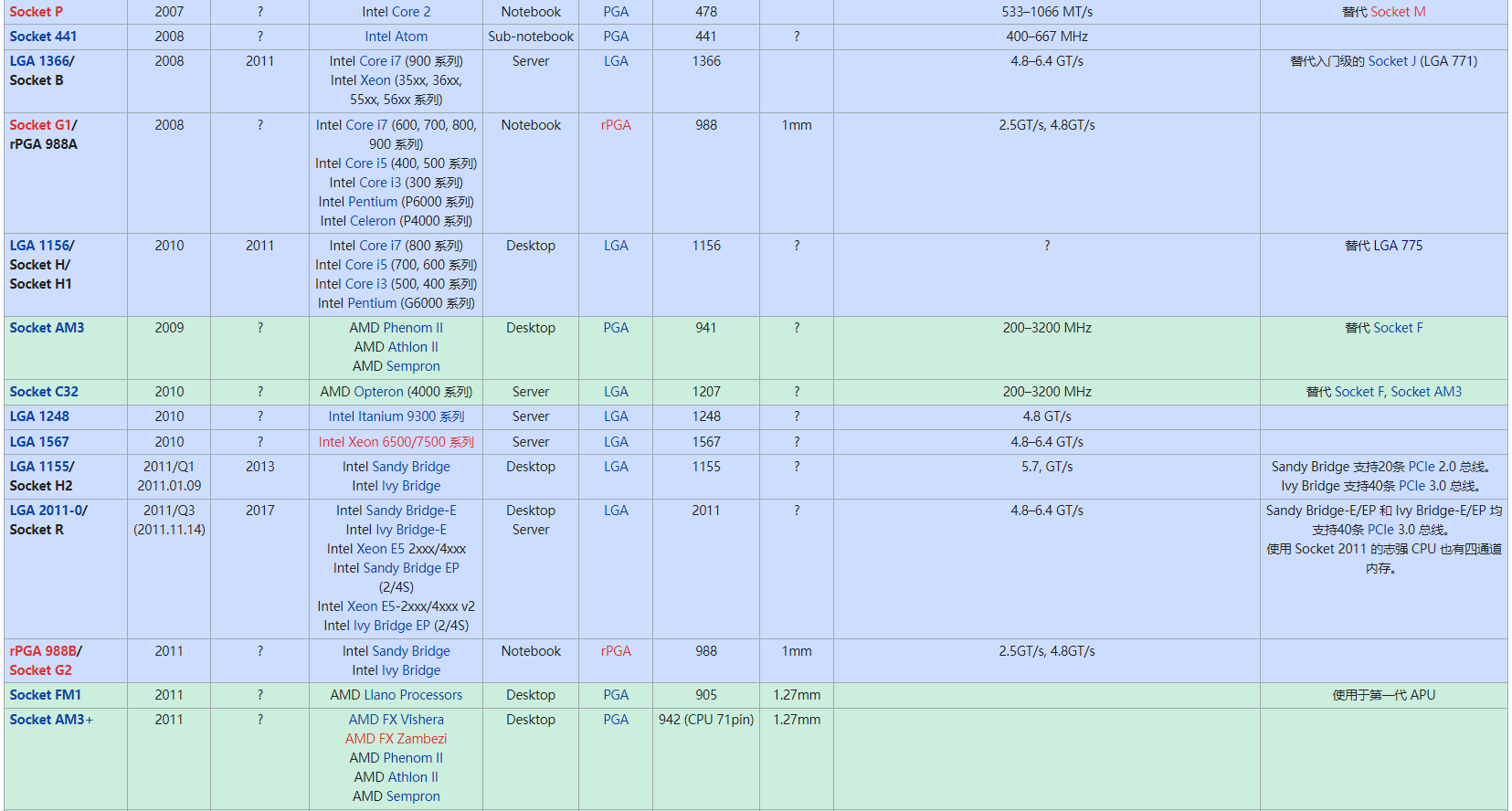Select the 5.7, GT/s cell

pyautogui.click(x=1047, y=476)
